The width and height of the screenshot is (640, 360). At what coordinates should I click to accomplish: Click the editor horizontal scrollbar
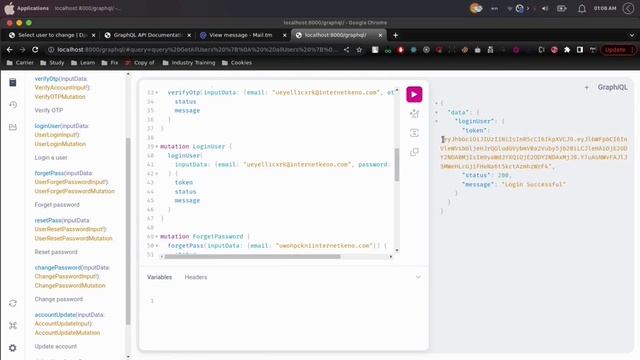coord(252,257)
